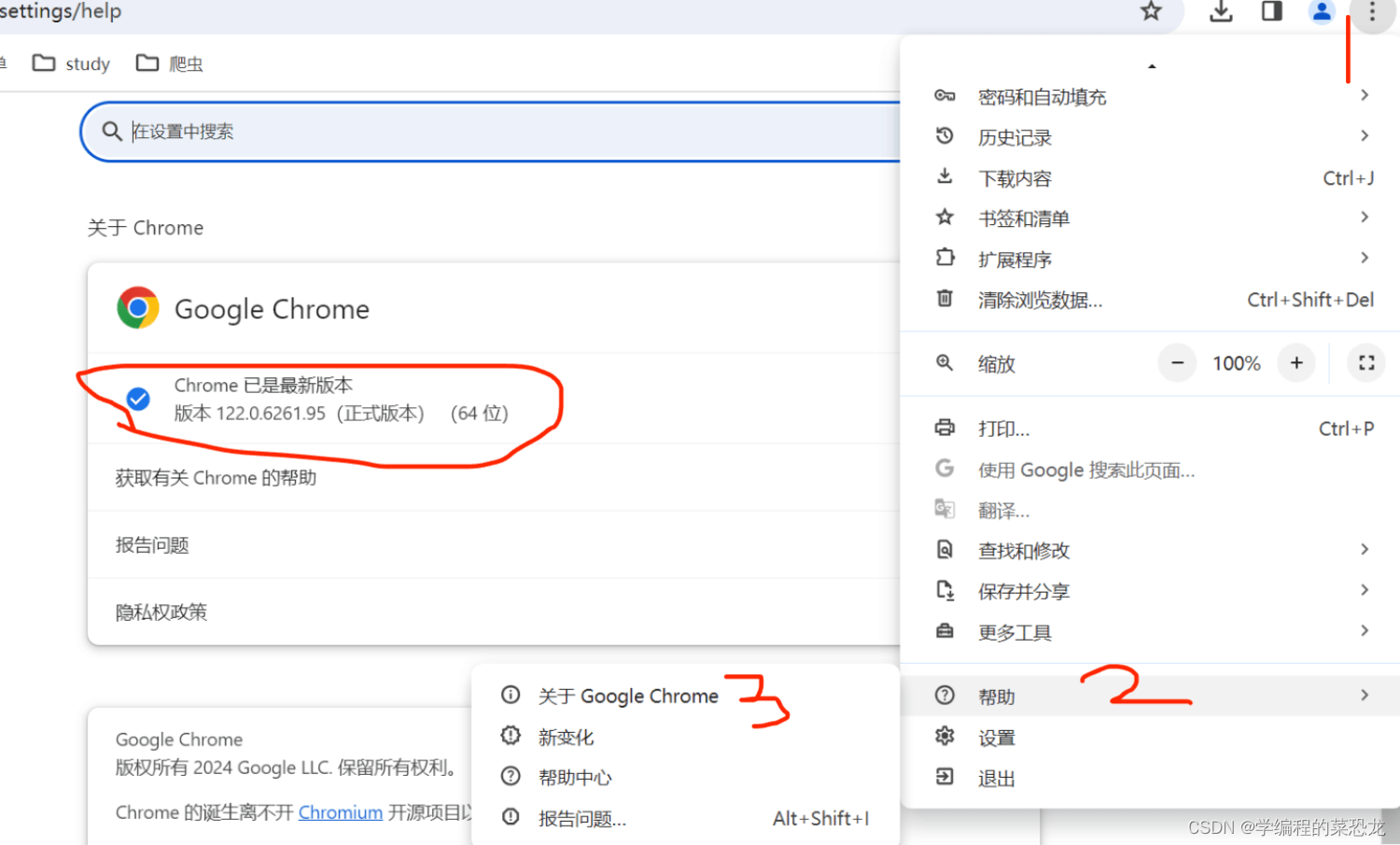This screenshot has height=845, width=1400.
Task: Click the history clock icon beside 历史记录
Action: (x=945, y=136)
